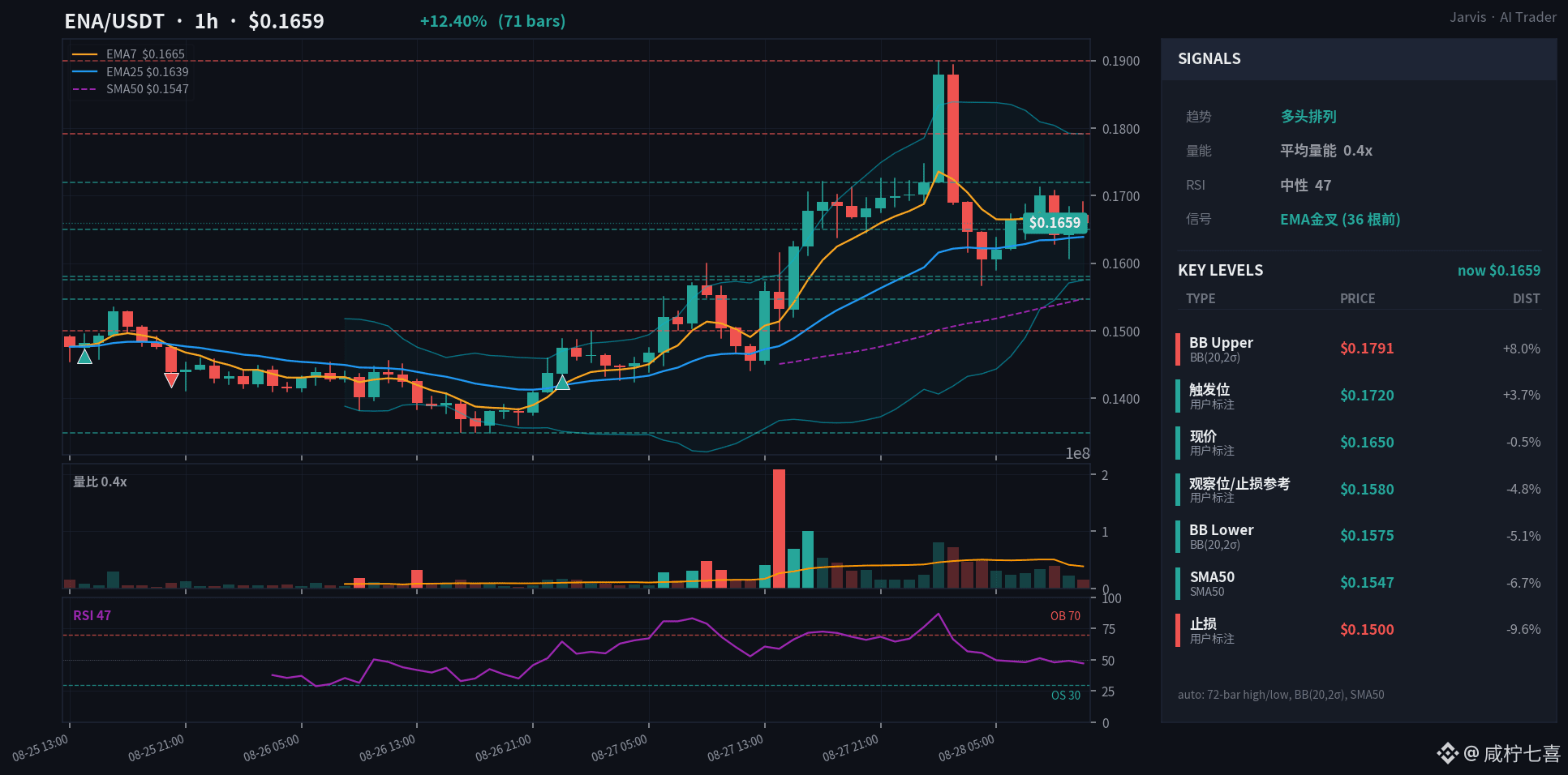Click the +8.0% distance value
This screenshot has height=775, width=1568.
pos(1522,349)
